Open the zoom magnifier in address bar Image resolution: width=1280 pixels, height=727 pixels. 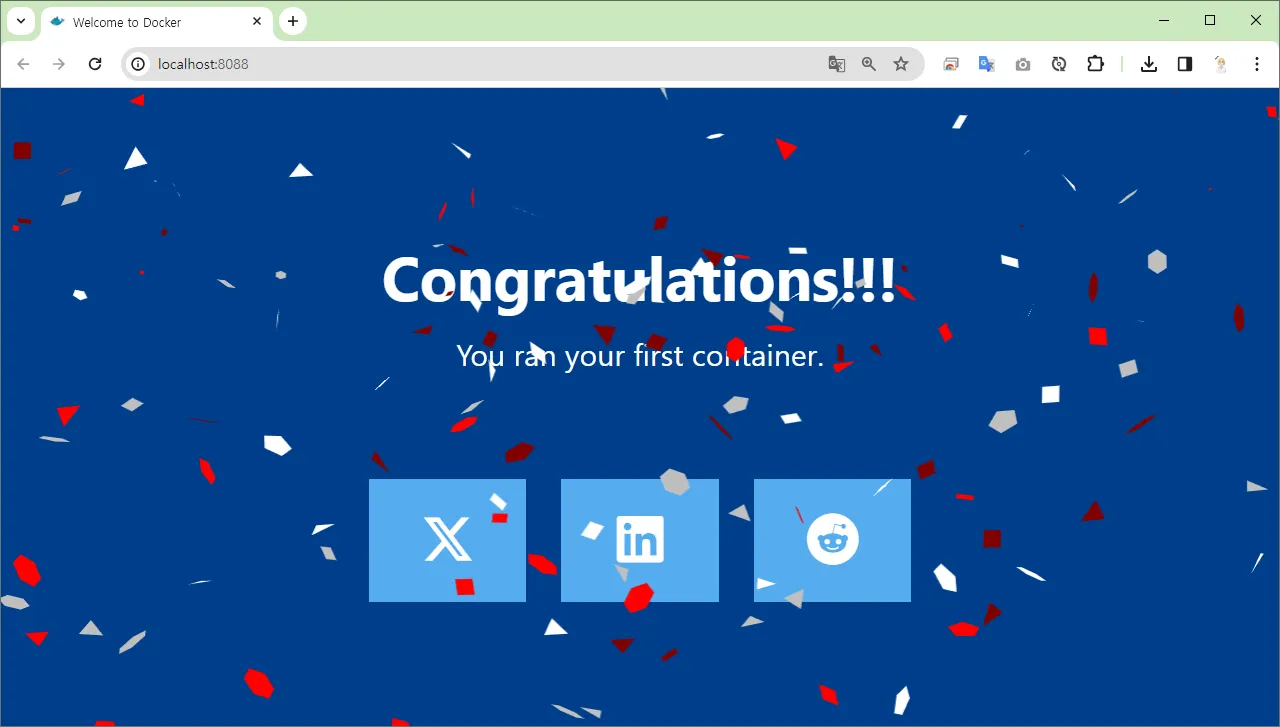pos(869,64)
